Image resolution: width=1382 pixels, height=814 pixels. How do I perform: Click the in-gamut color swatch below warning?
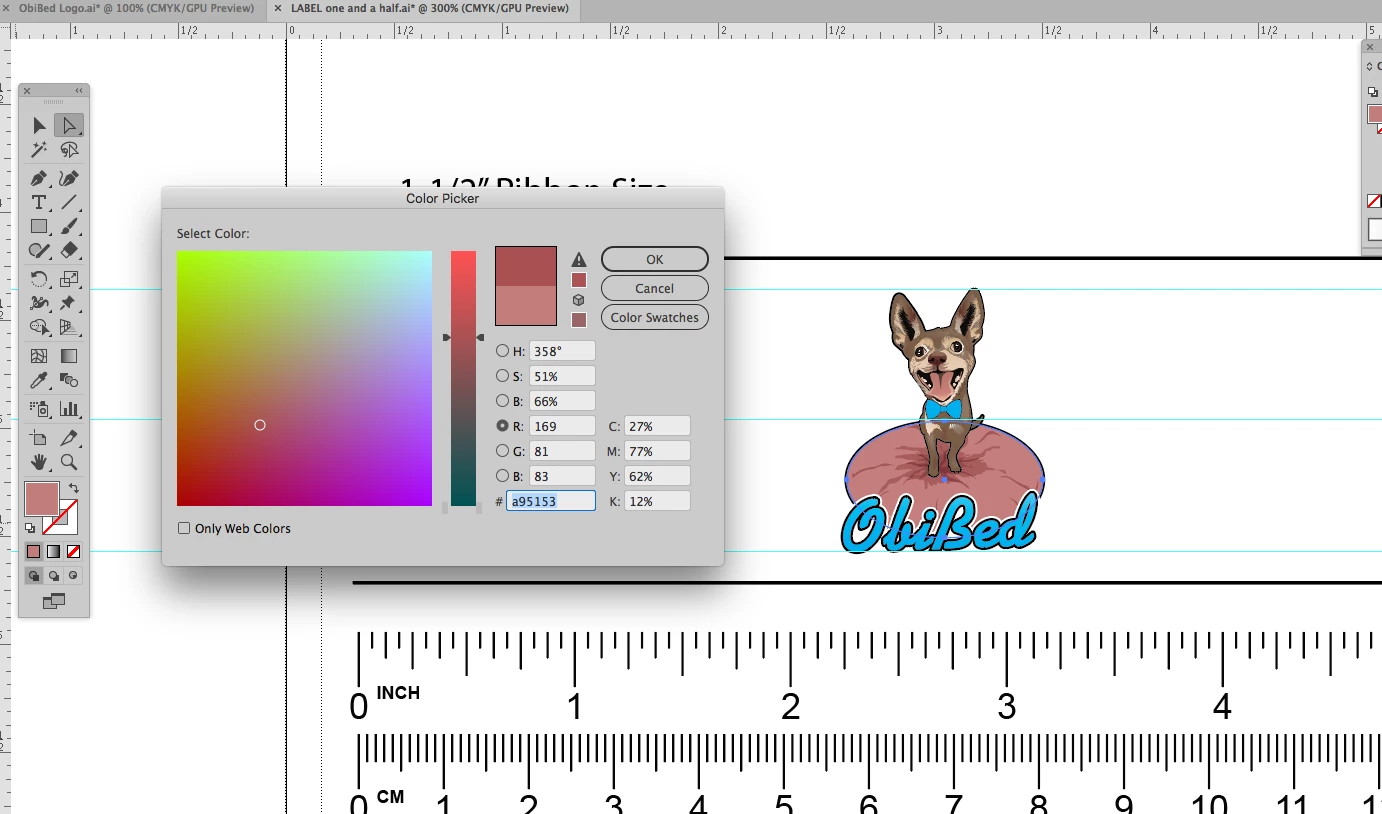tap(578, 280)
